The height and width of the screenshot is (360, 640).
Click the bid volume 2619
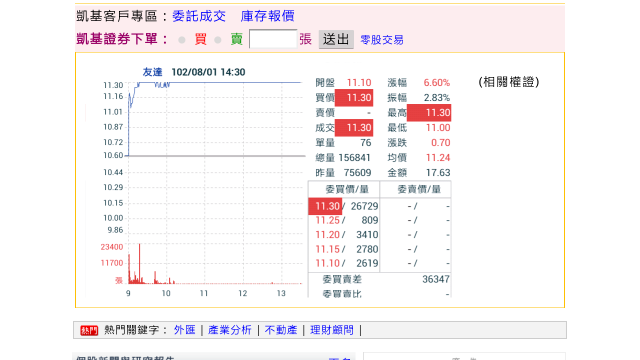coord(367,263)
